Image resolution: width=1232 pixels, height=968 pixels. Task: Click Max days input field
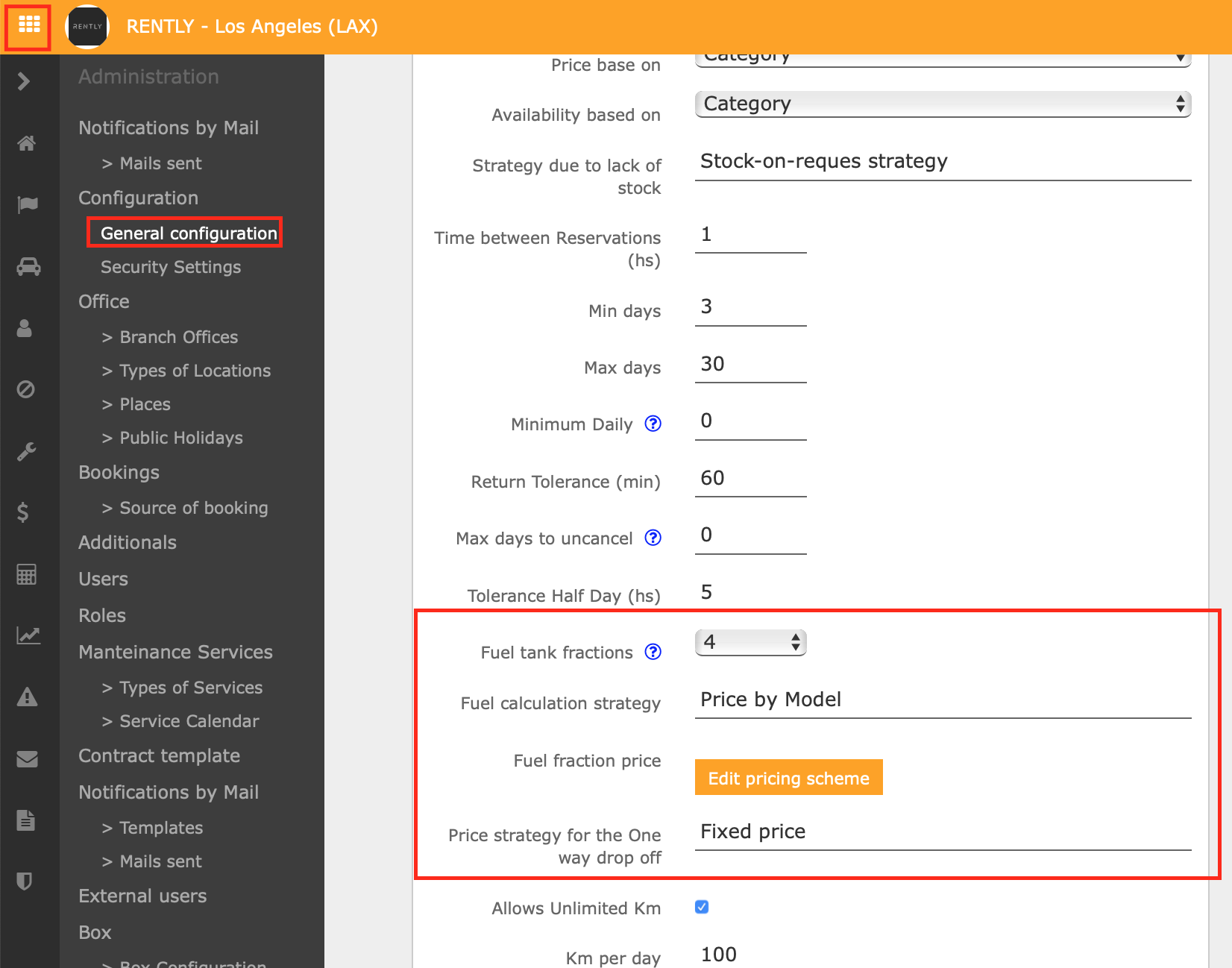point(751,365)
